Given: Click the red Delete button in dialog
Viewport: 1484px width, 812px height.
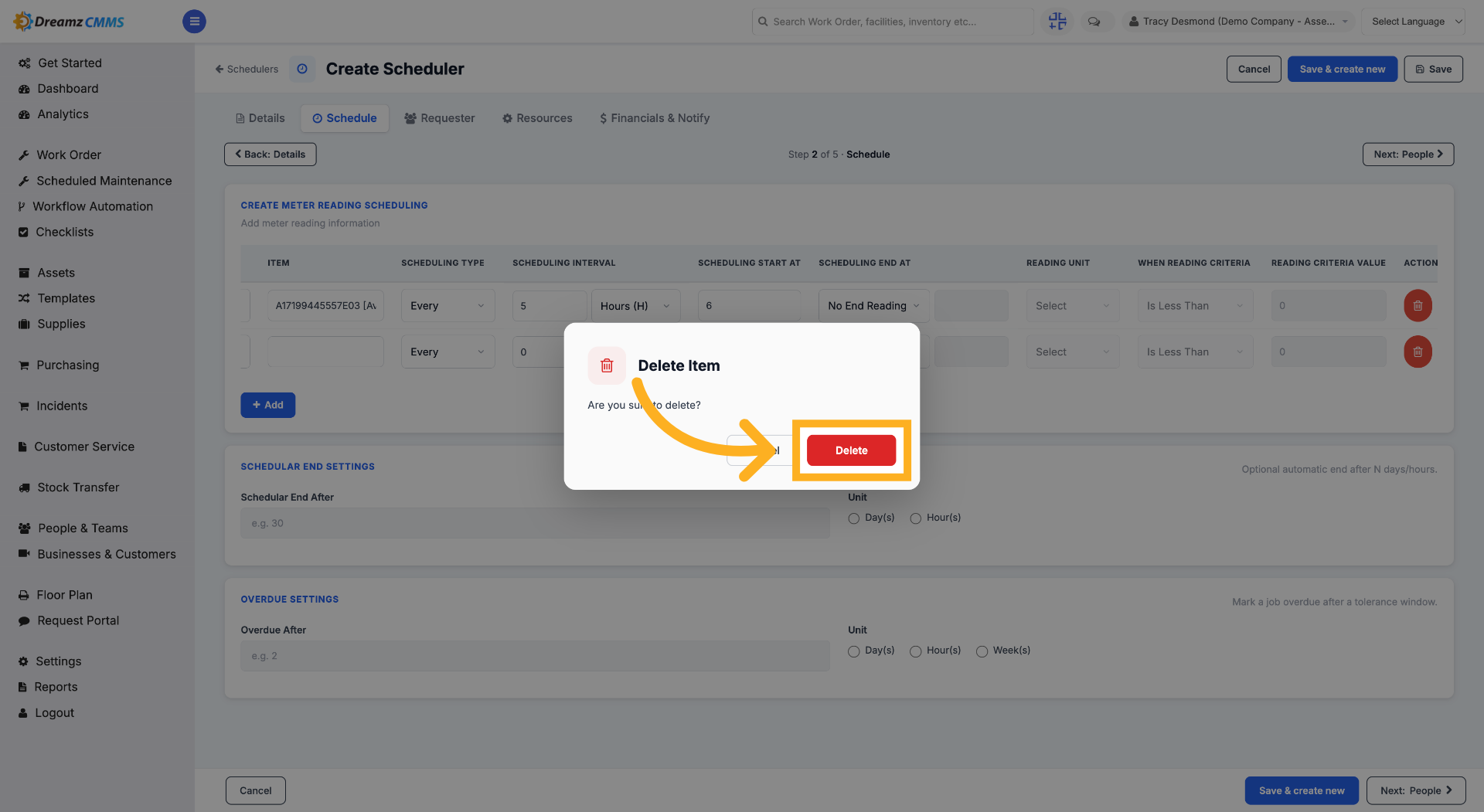Looking at the screenshot, I should click(x=851, y=450).
